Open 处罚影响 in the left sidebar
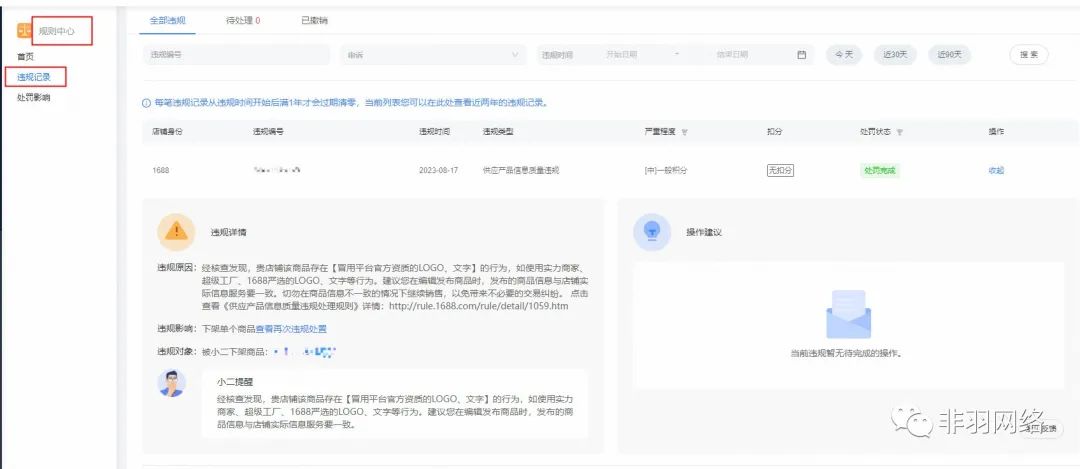The height and width of the screenshot is (469, 1080). click(x=33, y=97)
